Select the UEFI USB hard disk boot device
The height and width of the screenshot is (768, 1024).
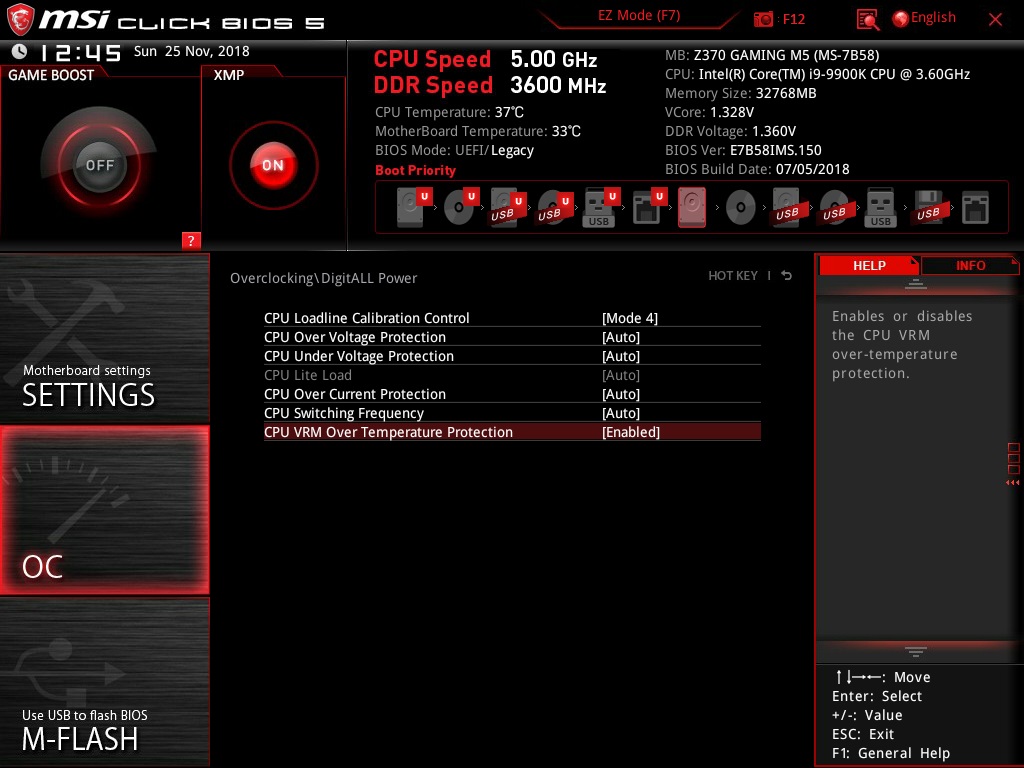click(508, 206)
